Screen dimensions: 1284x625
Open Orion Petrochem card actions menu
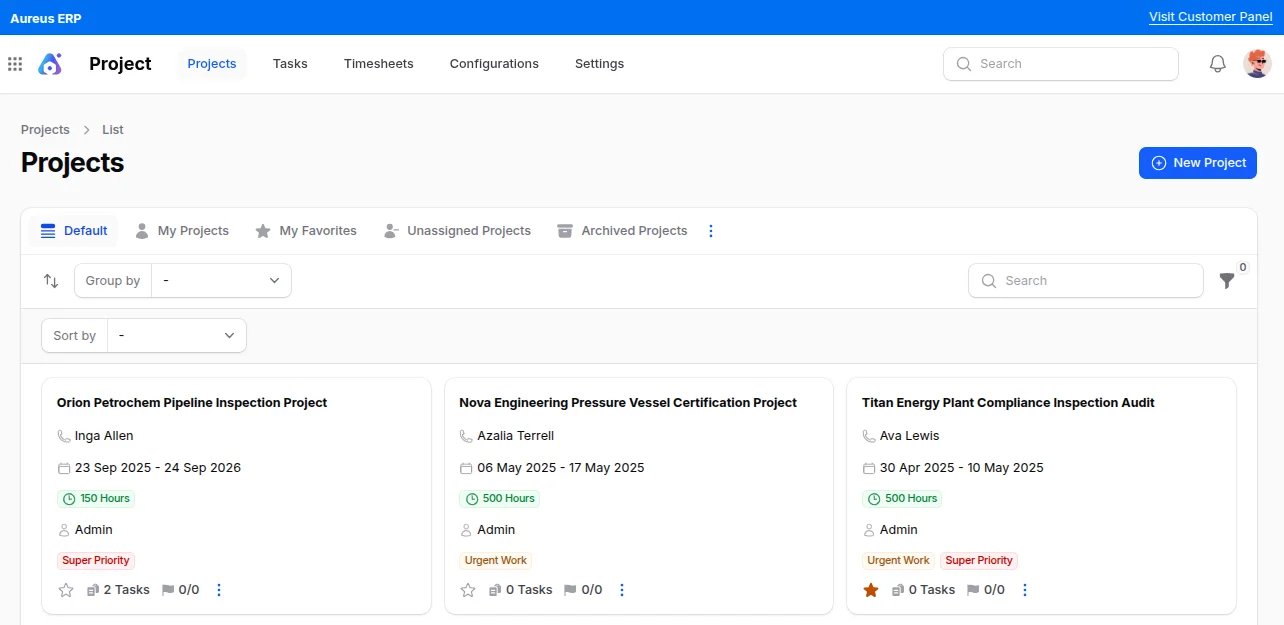tap(219, 590)
